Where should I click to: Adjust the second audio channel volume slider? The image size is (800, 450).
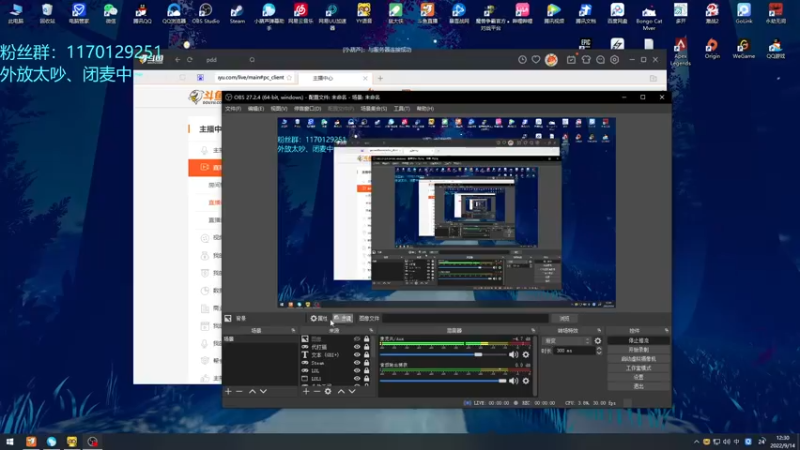pyautogui.click(x=443, y=381)
